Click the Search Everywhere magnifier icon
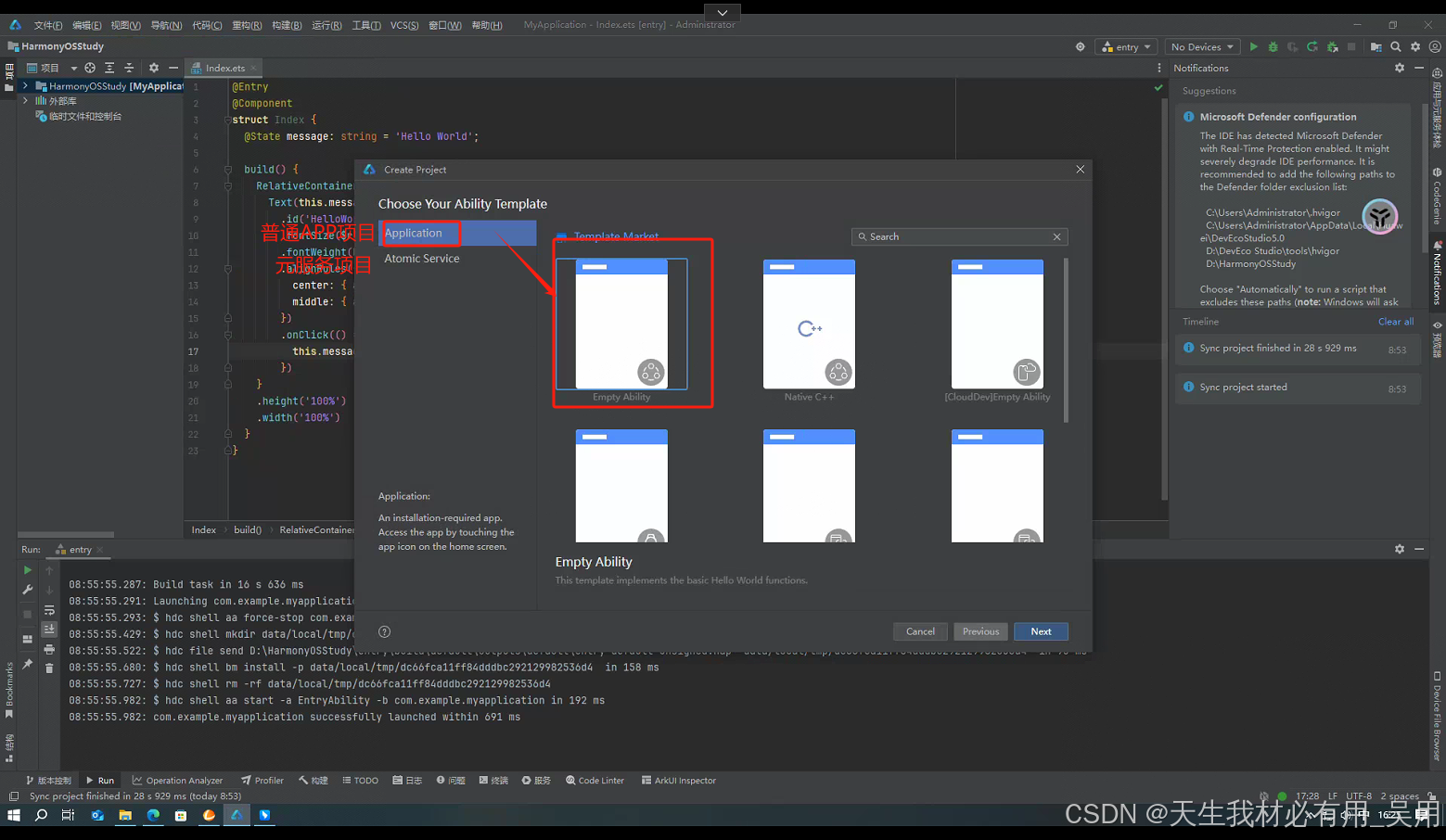The width and height of the screenshot is (1446, 840). tap(1395, 46)
